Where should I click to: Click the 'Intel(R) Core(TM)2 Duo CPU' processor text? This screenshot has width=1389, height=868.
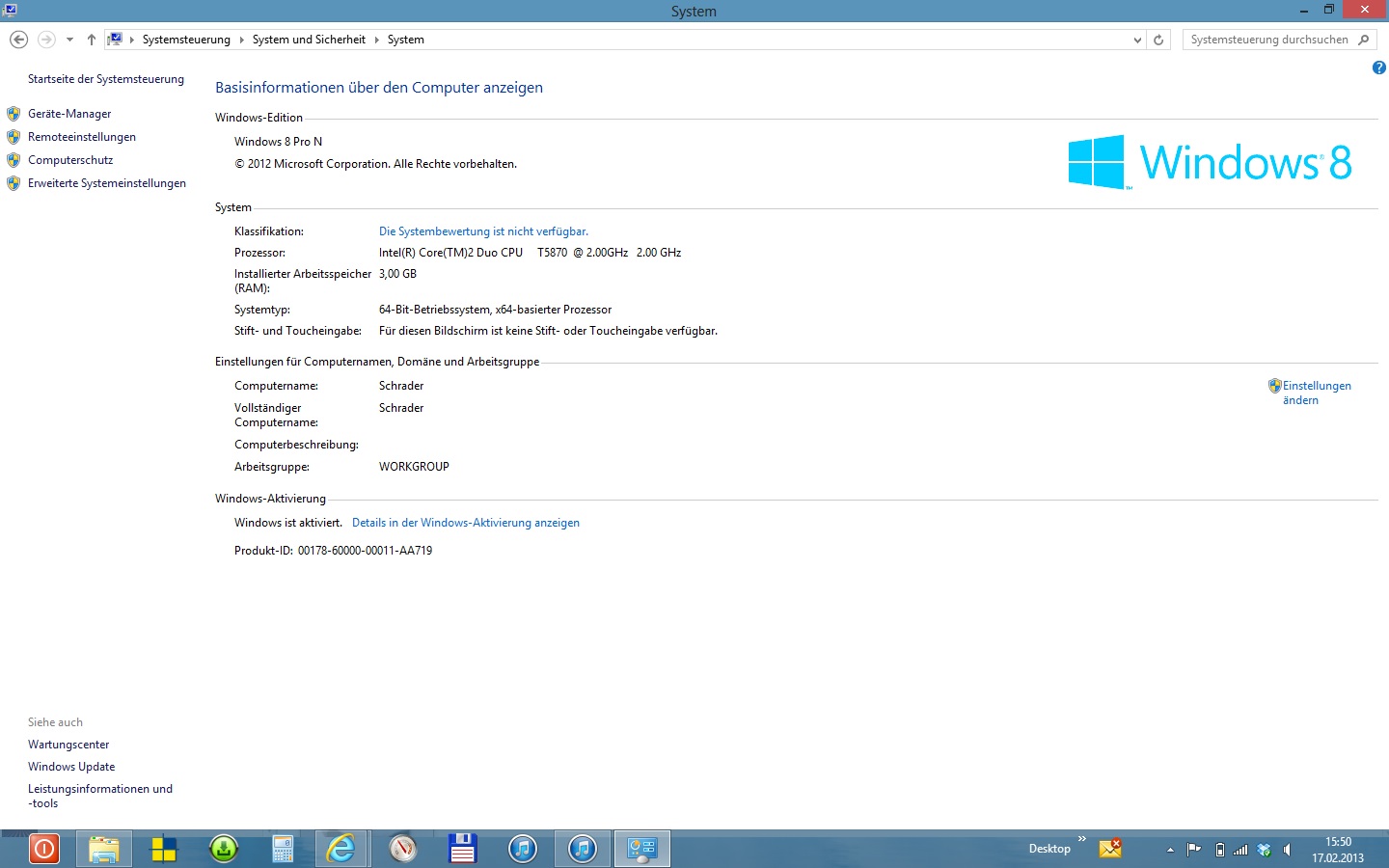450,253
